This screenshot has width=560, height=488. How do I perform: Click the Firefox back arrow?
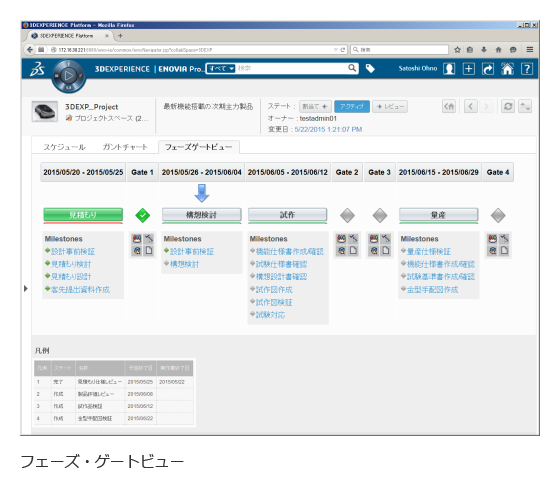[30, 50]
